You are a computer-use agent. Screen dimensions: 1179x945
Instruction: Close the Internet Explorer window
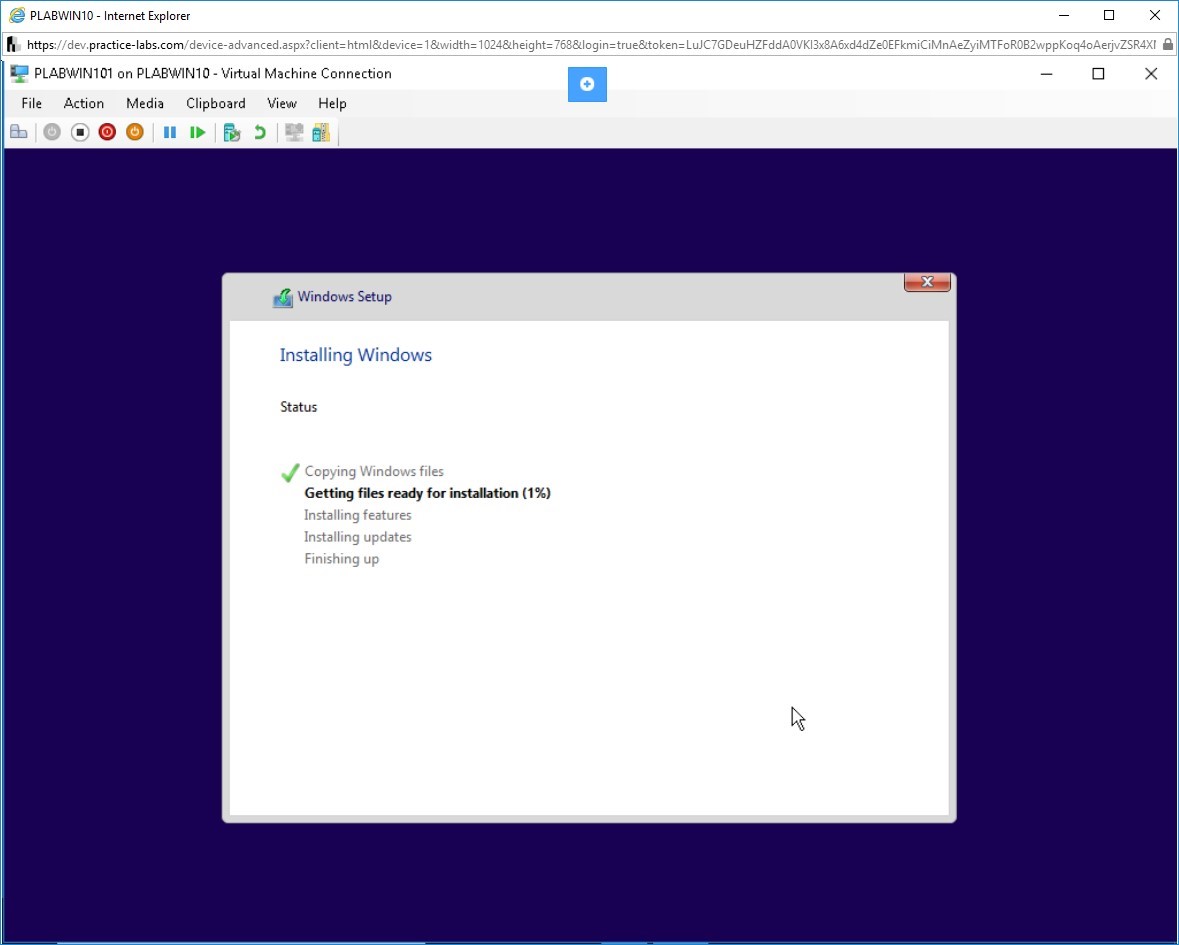click(x=1155, y=15)
